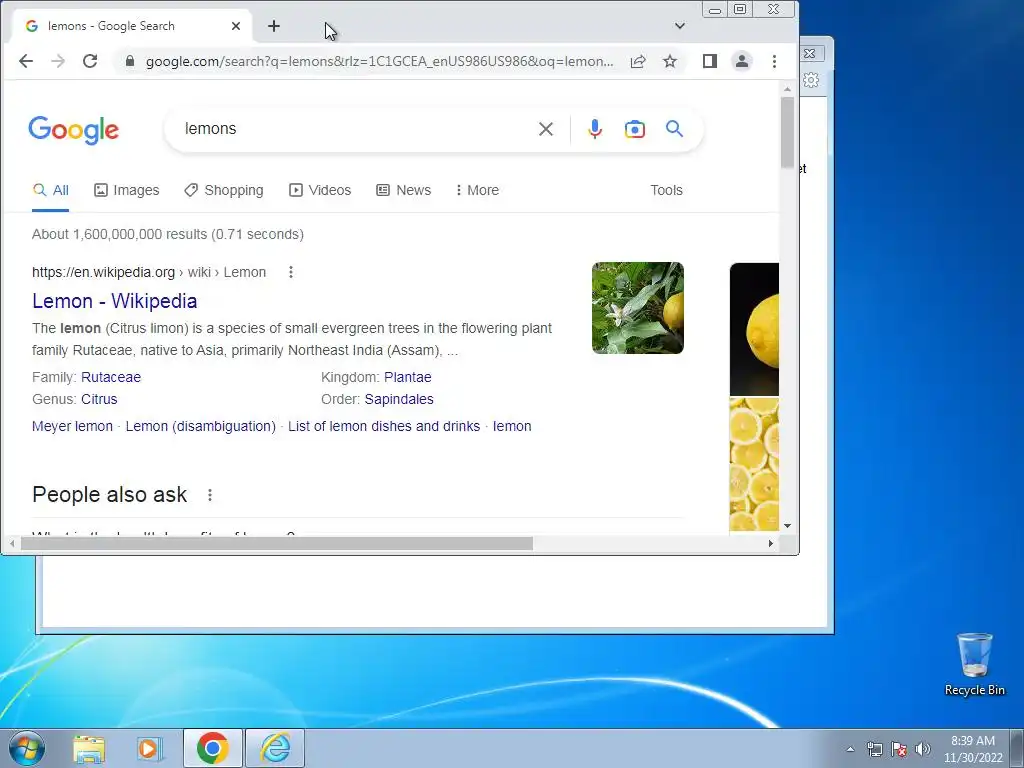Viewport: 1024px width, 768px height.
Task: Reload the lemons search page
Action: pyautogui.click(x=90, y=61)
